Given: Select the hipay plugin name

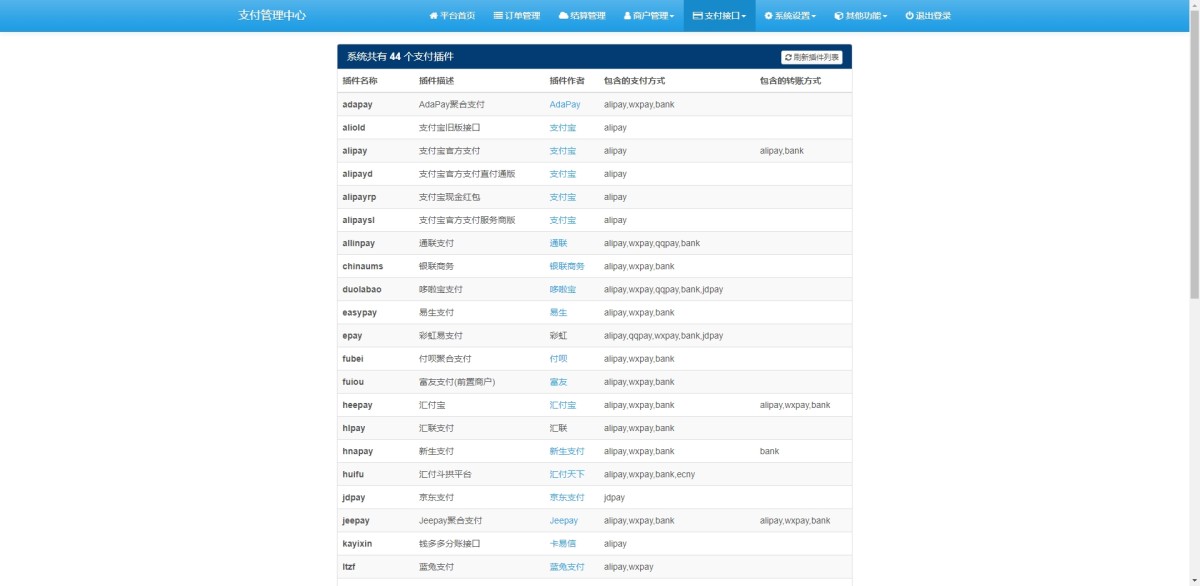Looking at the screenshot, I should [354, 428].
